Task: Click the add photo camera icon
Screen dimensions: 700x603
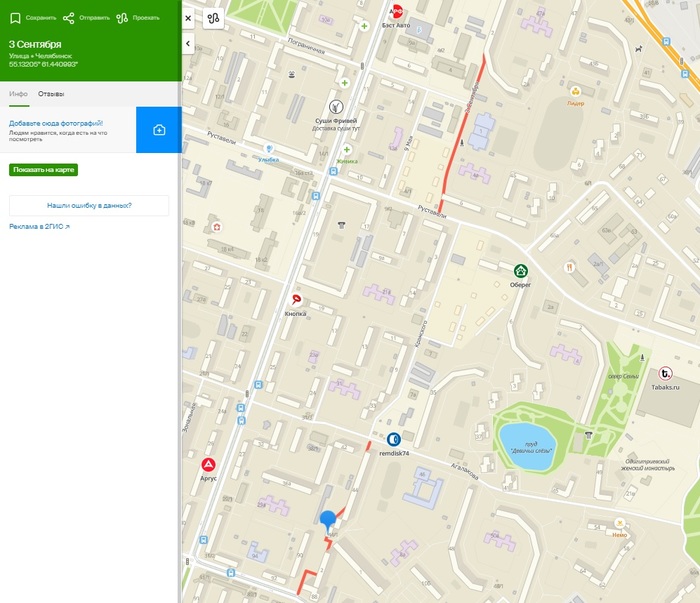Action: click(x=158, y=130)
